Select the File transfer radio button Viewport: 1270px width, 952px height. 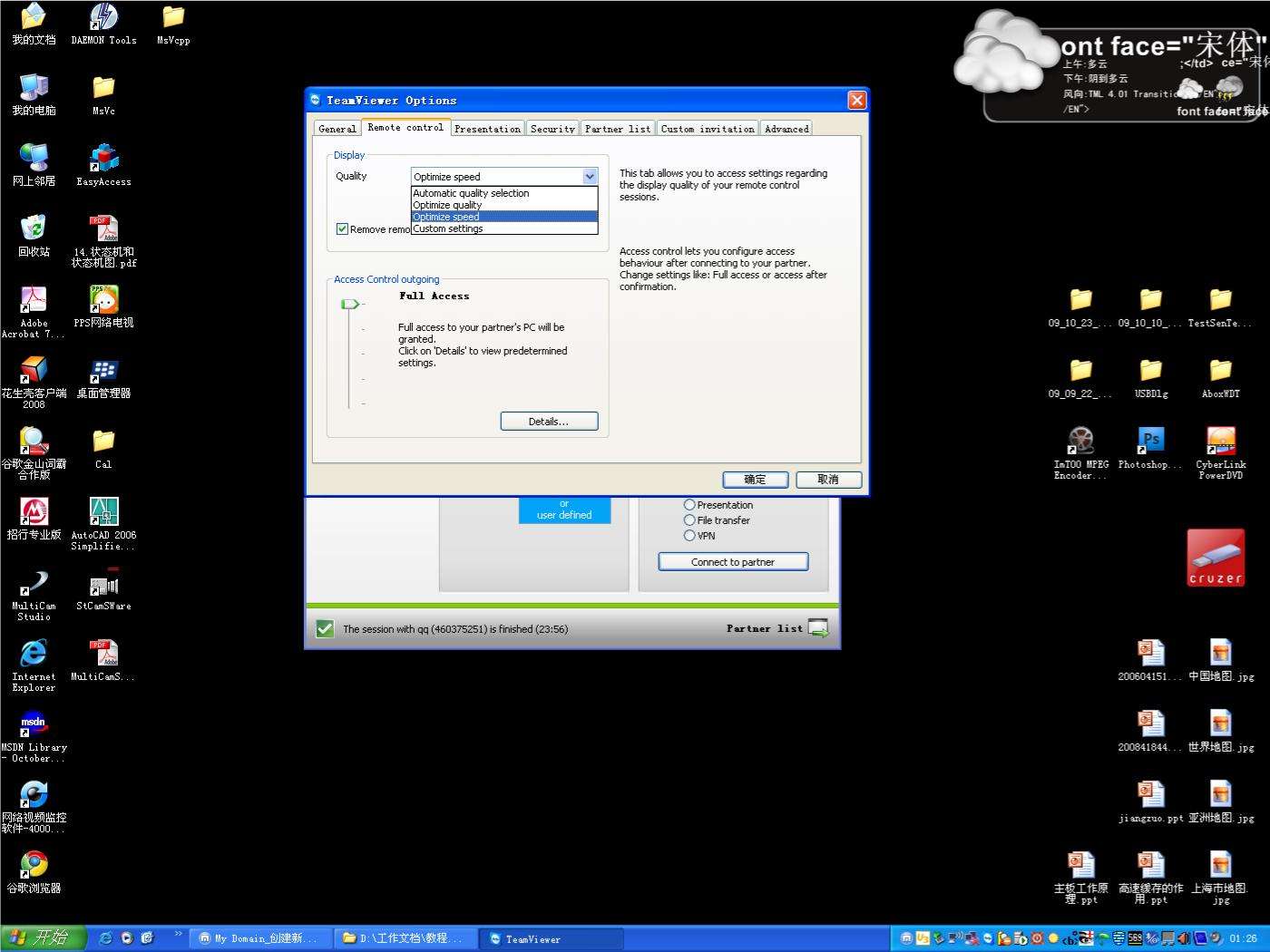(x=689, y=520)
